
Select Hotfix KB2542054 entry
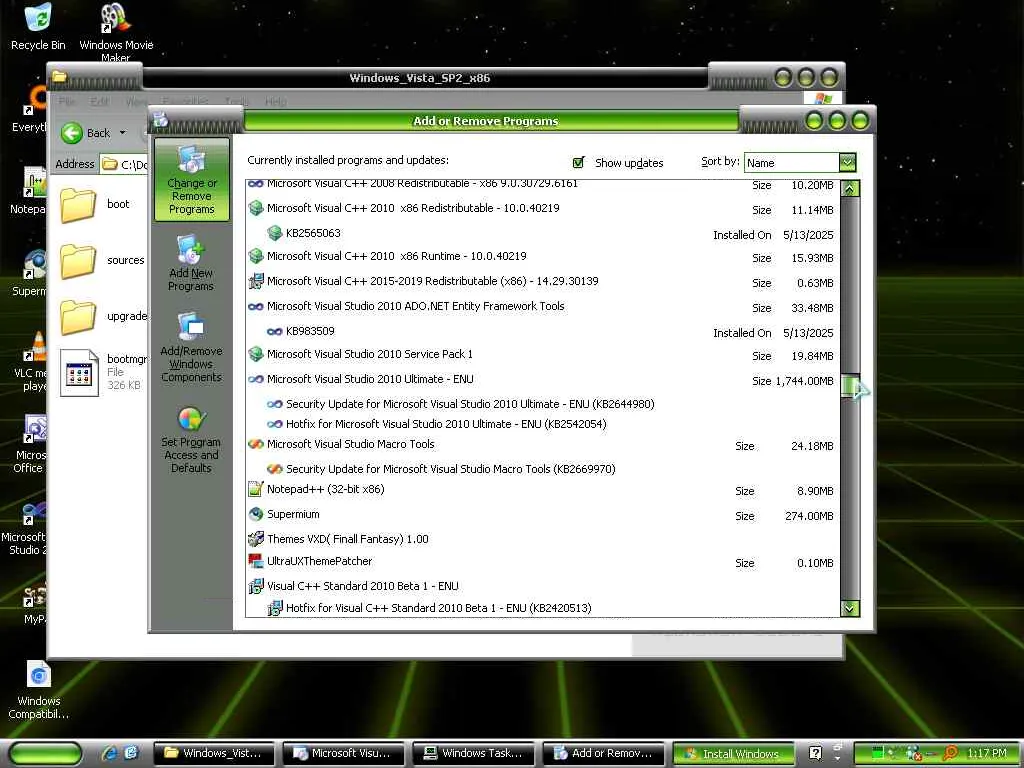pyautogui.click(x=446, y=424)
